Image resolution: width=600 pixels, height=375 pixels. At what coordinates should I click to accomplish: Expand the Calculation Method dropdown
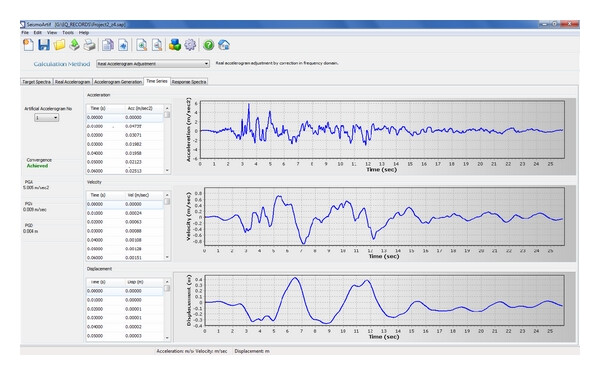tap(153, 64)
